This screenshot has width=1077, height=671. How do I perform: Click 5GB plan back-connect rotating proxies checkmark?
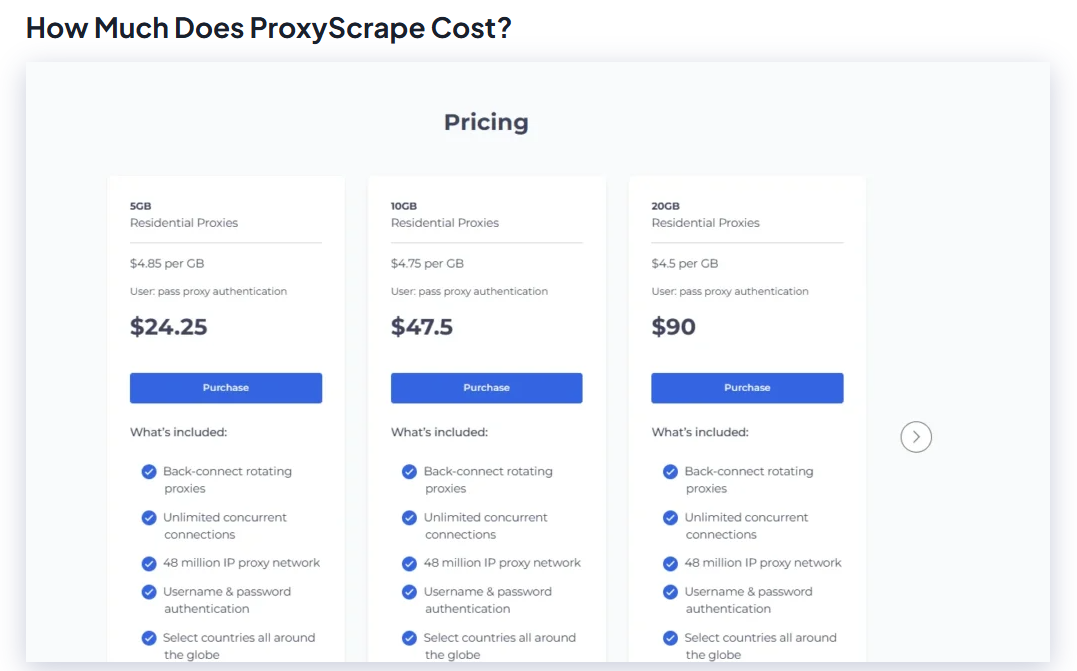(149, 472)
